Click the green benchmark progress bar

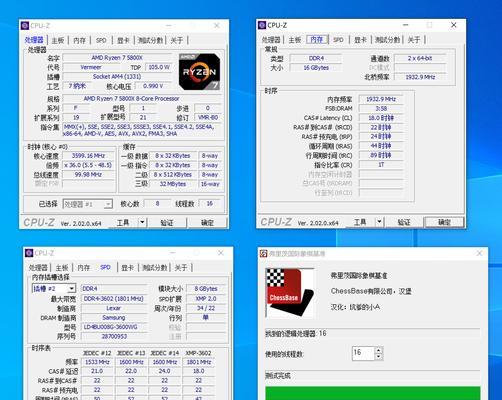(x=373, y=393)
